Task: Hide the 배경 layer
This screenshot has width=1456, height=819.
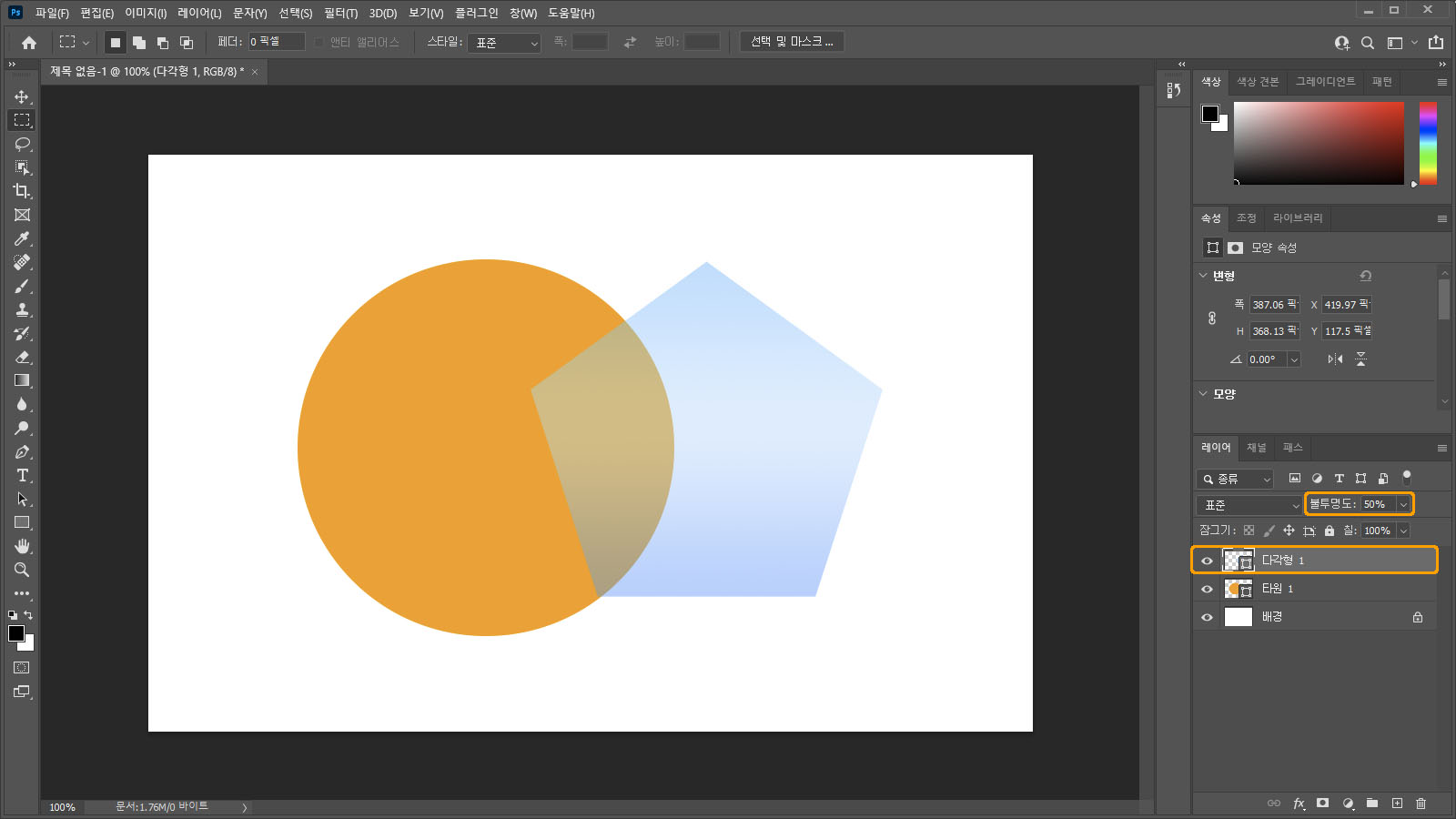Action: click(x=1208, y=617)
